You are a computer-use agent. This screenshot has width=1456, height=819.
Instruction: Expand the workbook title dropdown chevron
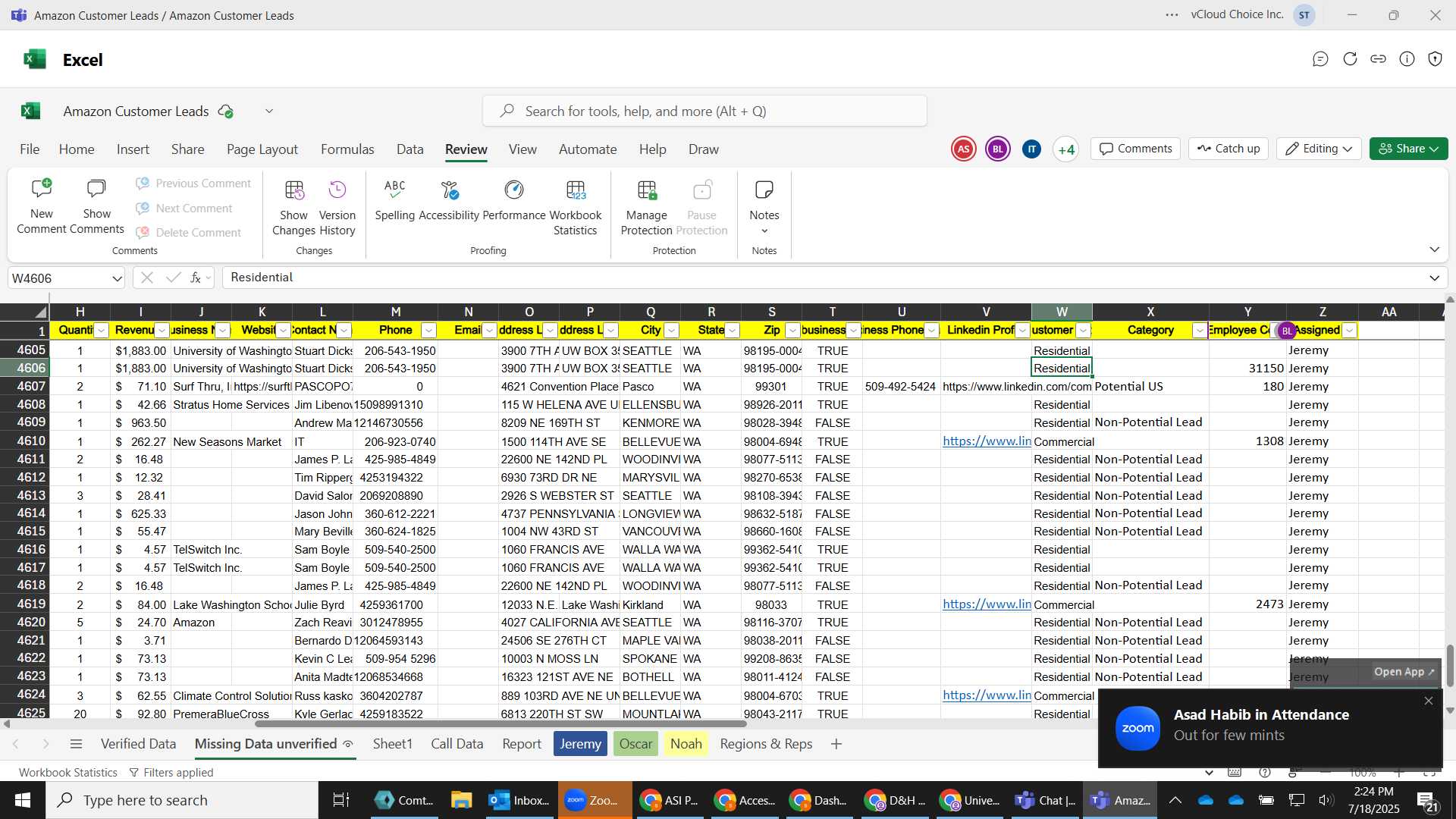[269, 111]
